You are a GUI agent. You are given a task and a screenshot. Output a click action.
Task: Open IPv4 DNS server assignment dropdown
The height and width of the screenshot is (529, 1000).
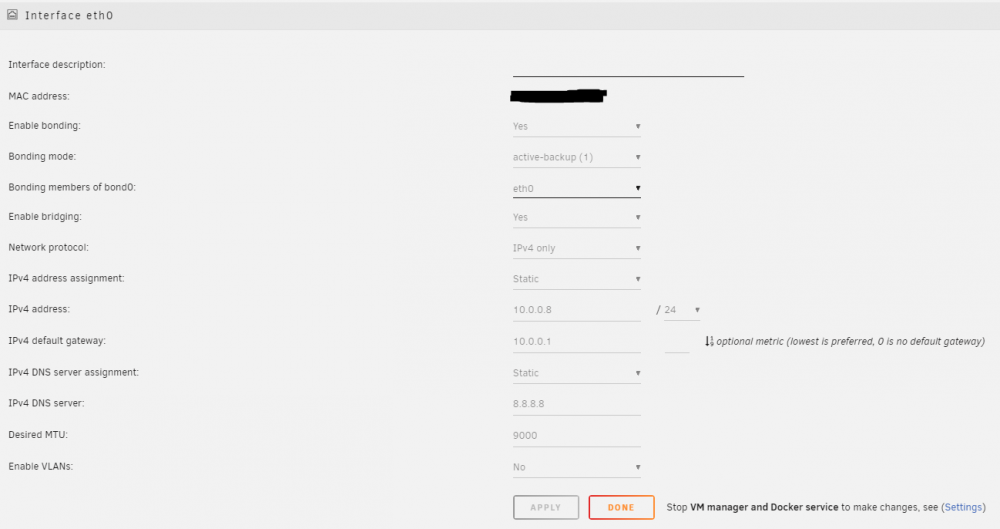(x=577, y=373)
